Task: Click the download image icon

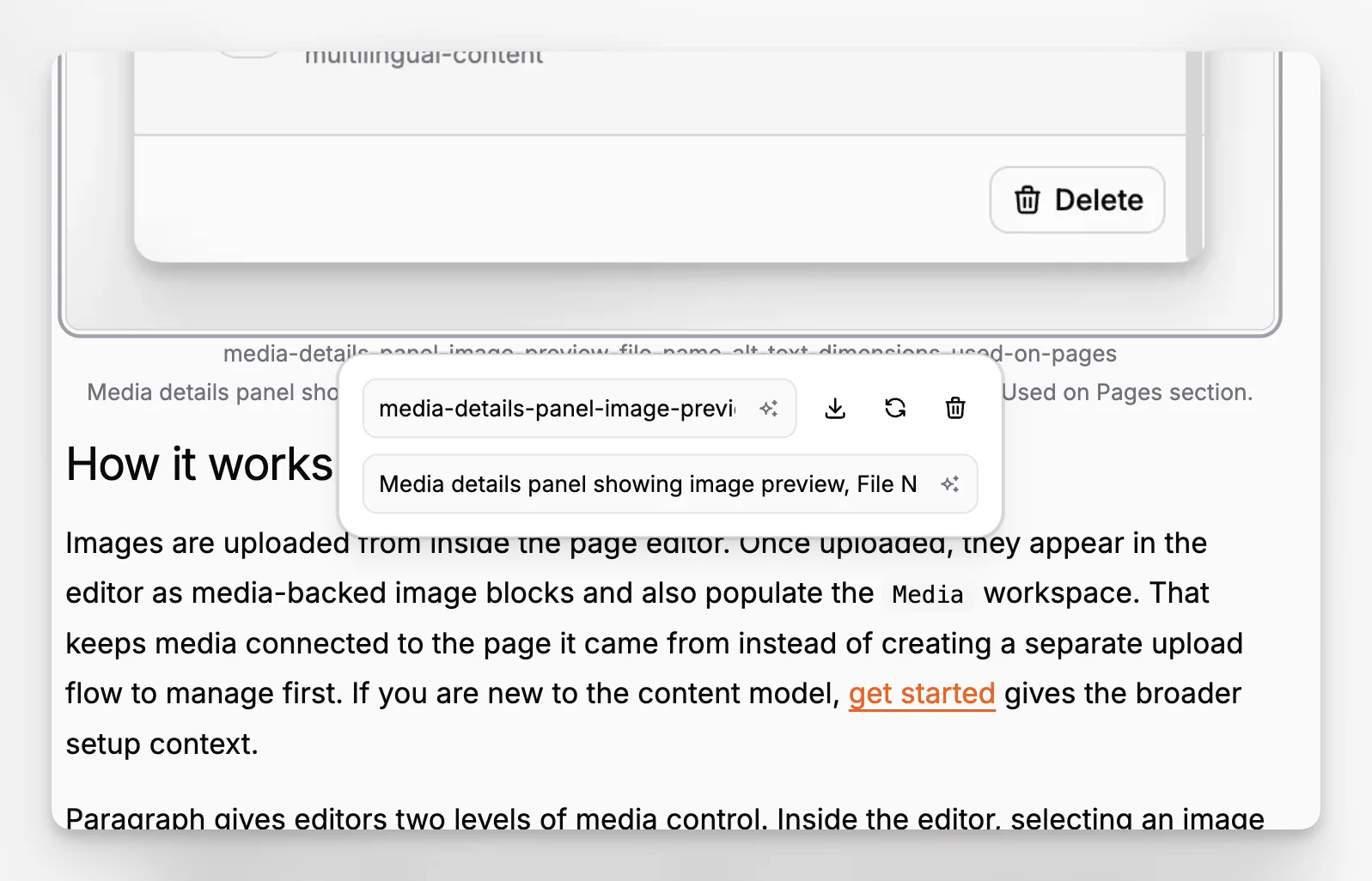Action: [x=835, y=409]
